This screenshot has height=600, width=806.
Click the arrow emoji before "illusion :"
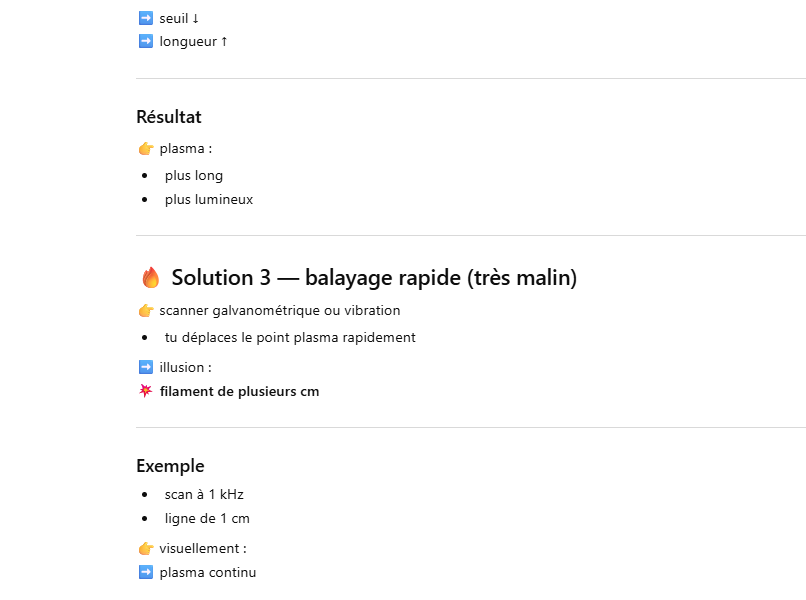pyautogui.click(x=145, y=367)
